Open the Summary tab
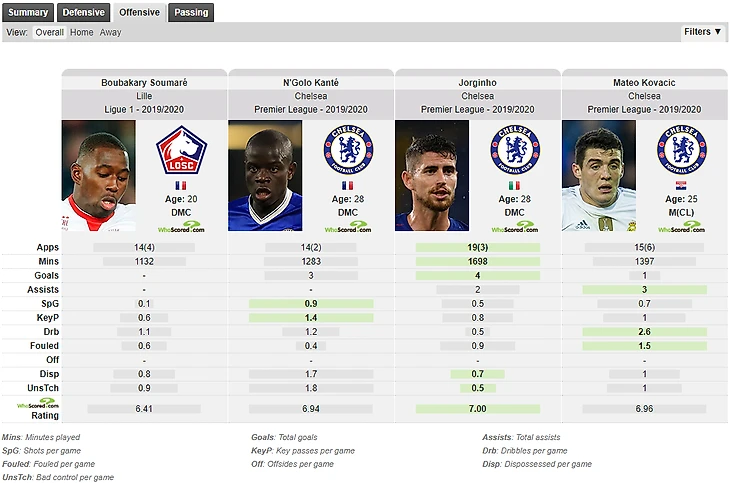Viewport: 730px width, 483px height. 28,12
